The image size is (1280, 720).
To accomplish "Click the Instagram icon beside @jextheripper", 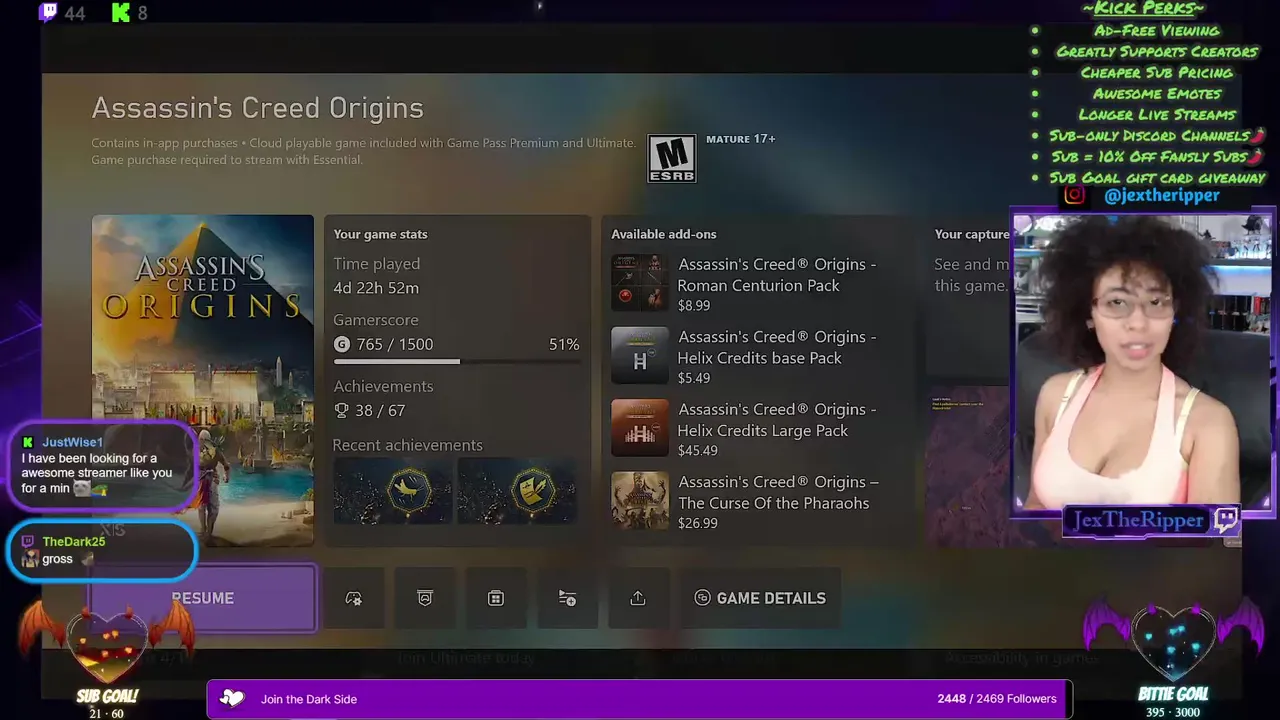I will click(1074, 195).
